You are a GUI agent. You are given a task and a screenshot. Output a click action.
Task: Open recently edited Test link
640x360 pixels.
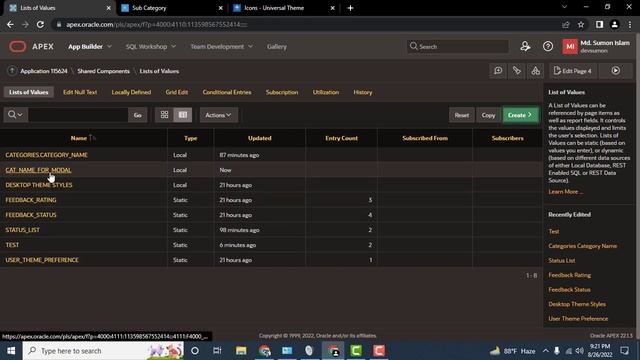554,231
